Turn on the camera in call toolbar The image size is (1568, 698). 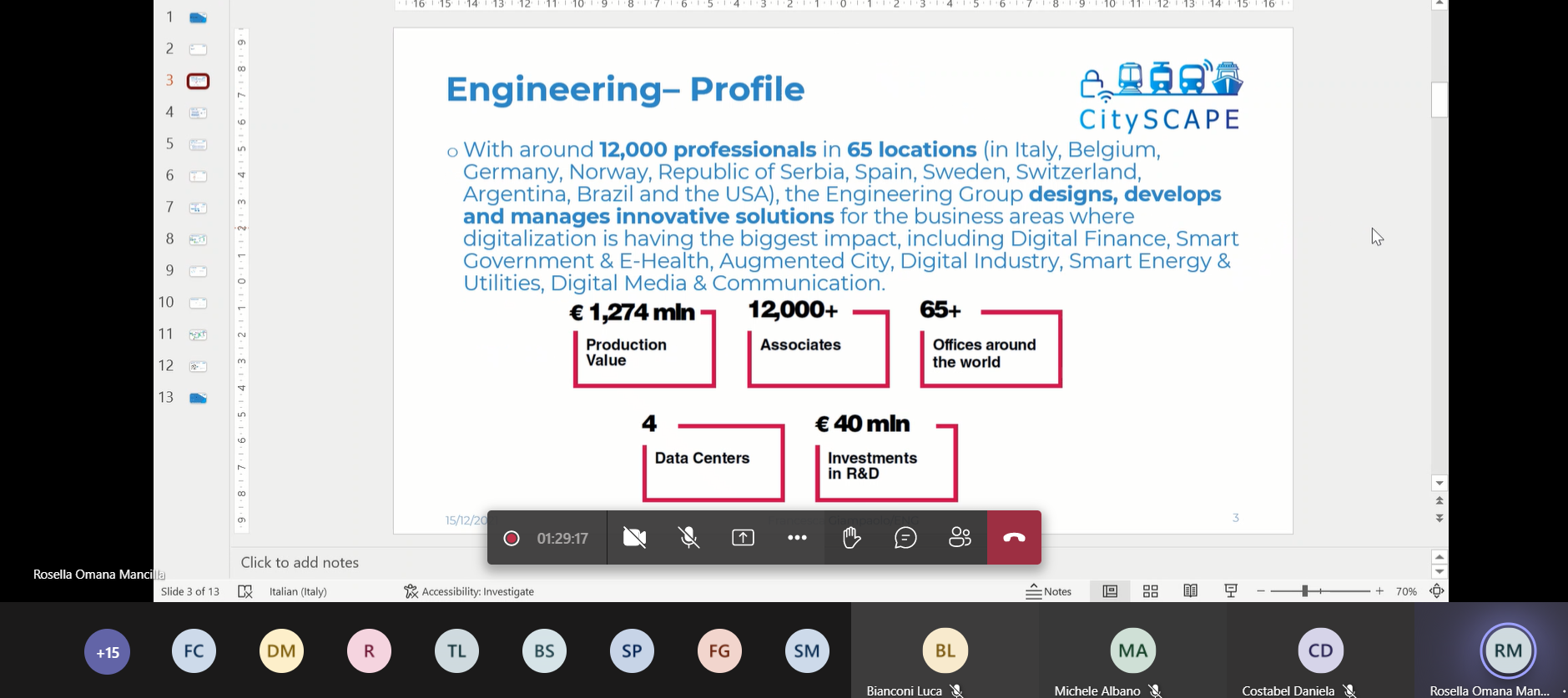634,538
